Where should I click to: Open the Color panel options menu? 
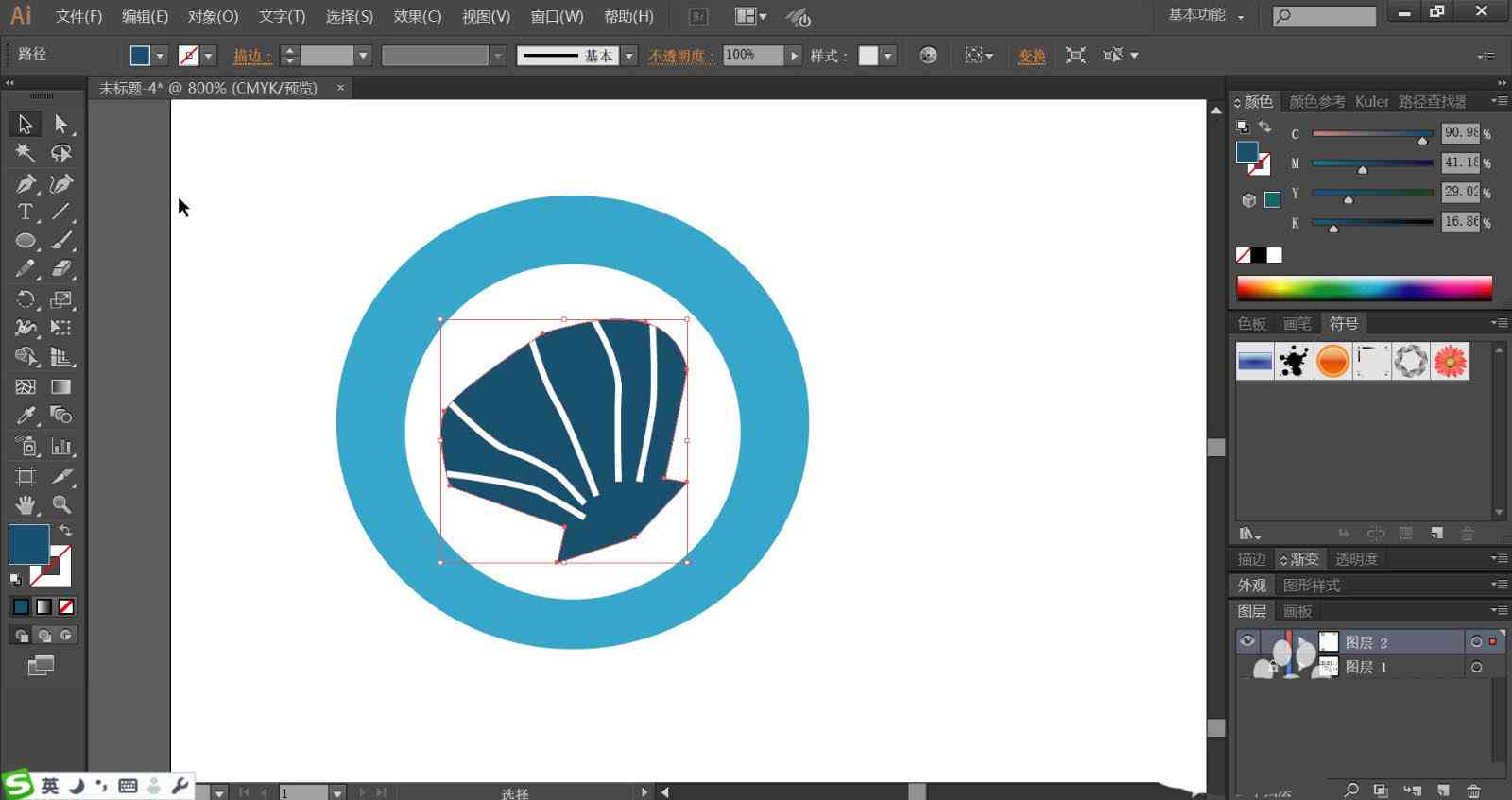tap(1499, 101)
